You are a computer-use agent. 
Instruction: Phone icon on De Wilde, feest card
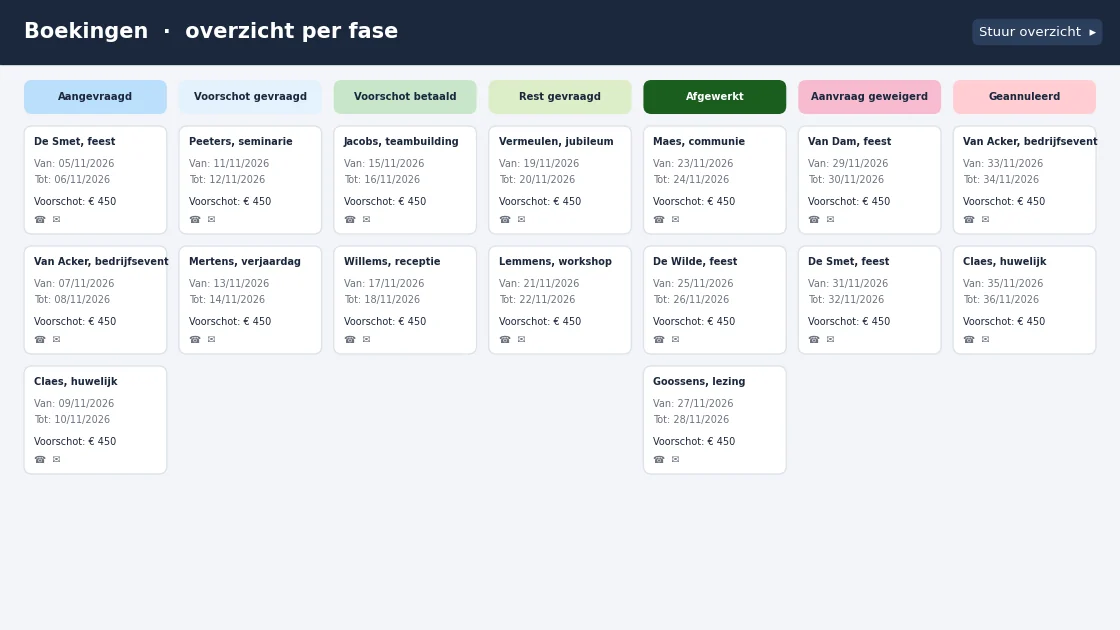(659, 339)
